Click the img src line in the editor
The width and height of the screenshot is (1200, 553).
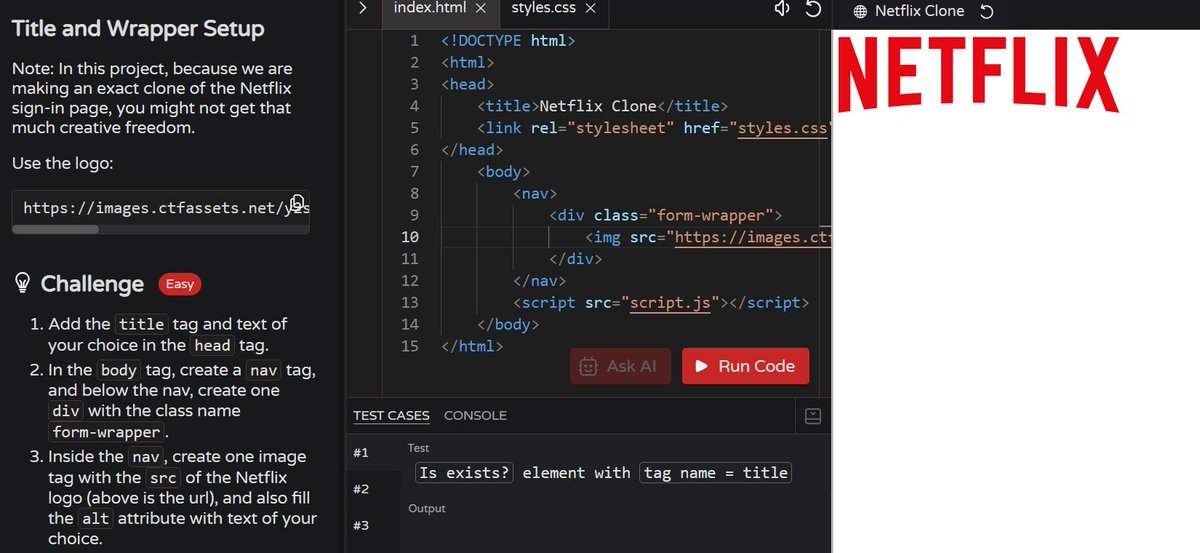(707, 237)
